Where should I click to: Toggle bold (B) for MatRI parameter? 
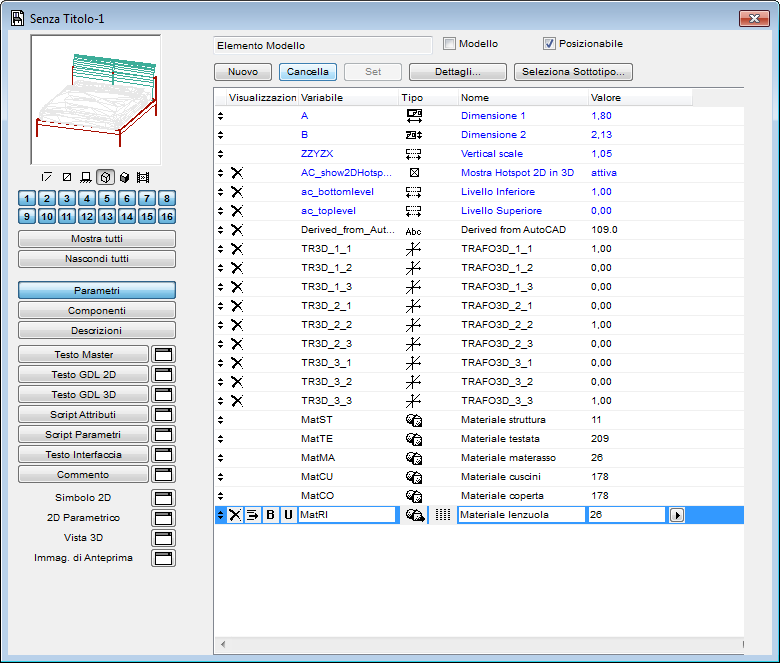click(270, 515)
